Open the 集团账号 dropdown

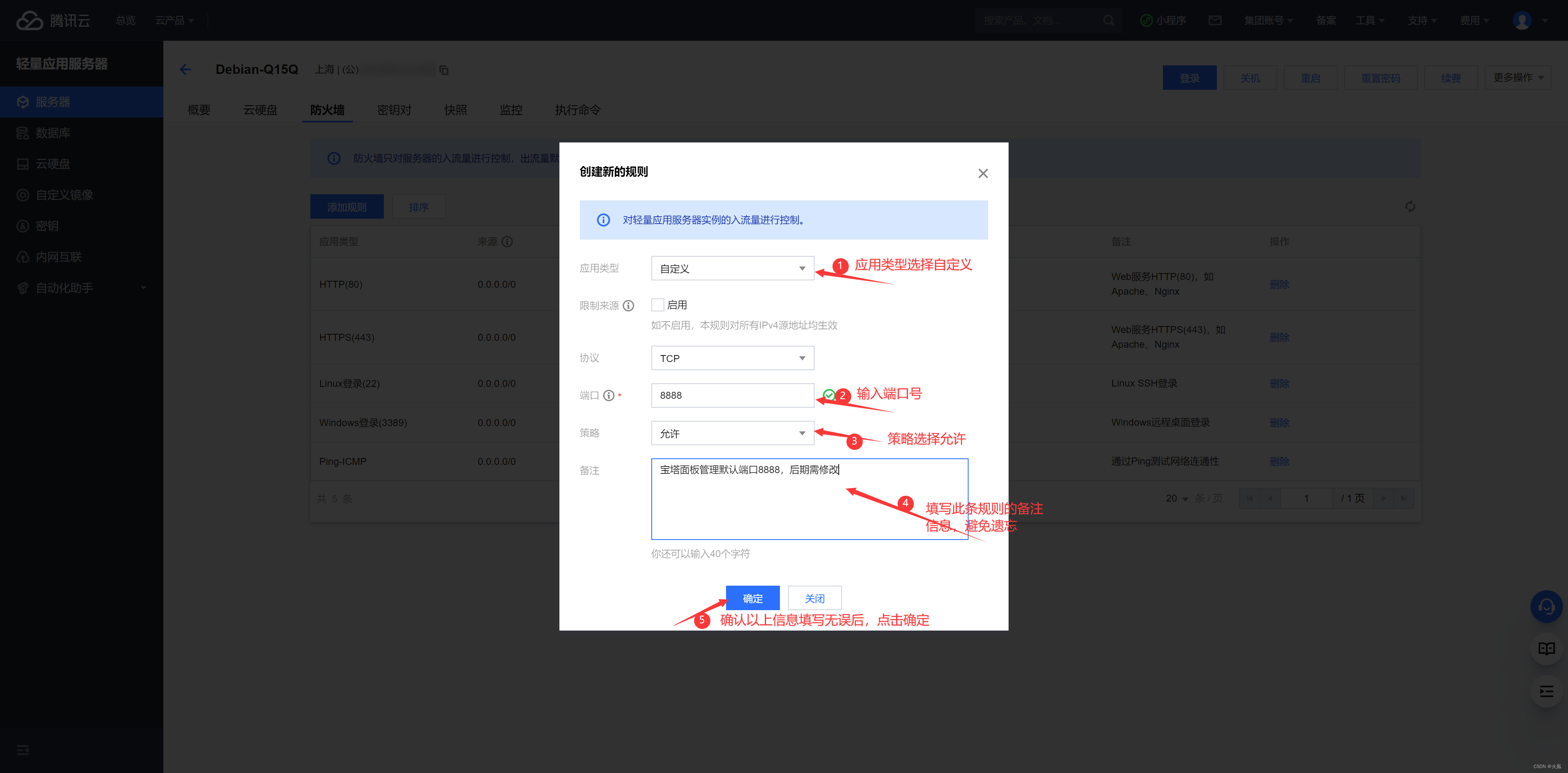point(1269,20)
